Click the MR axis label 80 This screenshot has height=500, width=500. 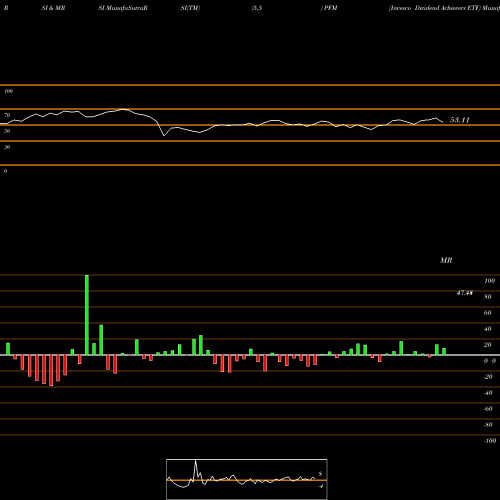click(x=488, y=297)
